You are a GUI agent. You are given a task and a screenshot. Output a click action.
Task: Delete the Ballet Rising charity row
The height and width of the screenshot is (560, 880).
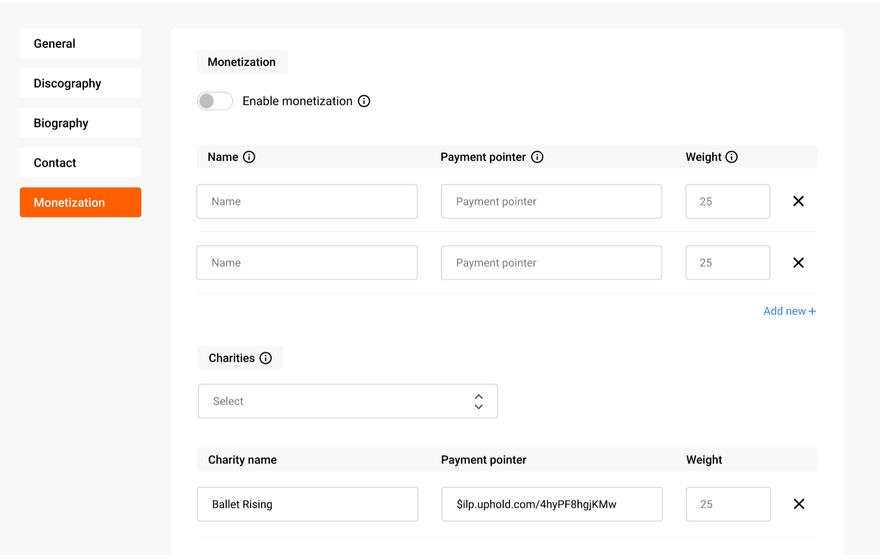coord(798,504)
